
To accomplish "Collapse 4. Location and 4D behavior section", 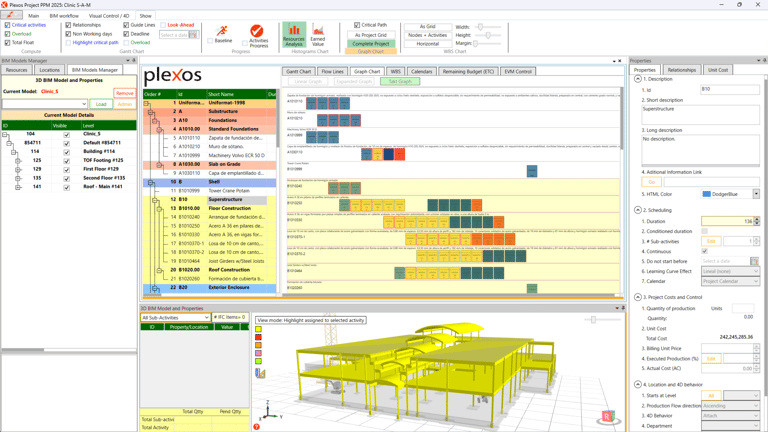I will pyautogui.click(x=637, y=384).
